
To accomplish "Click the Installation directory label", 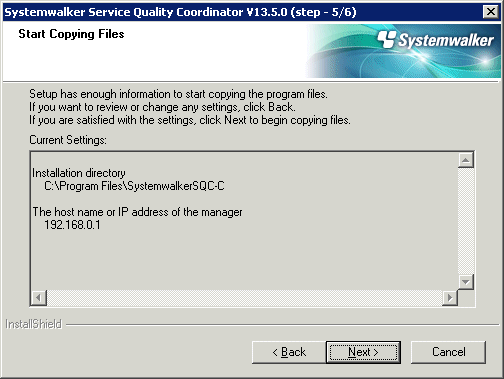I will [79, 173].
